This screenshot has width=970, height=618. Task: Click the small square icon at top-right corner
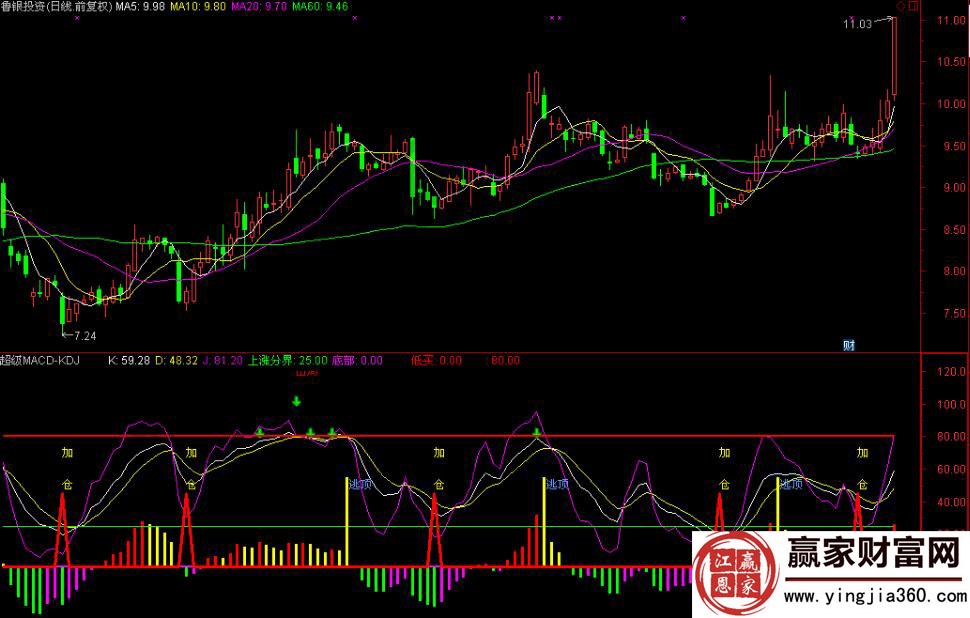[910, 6]
